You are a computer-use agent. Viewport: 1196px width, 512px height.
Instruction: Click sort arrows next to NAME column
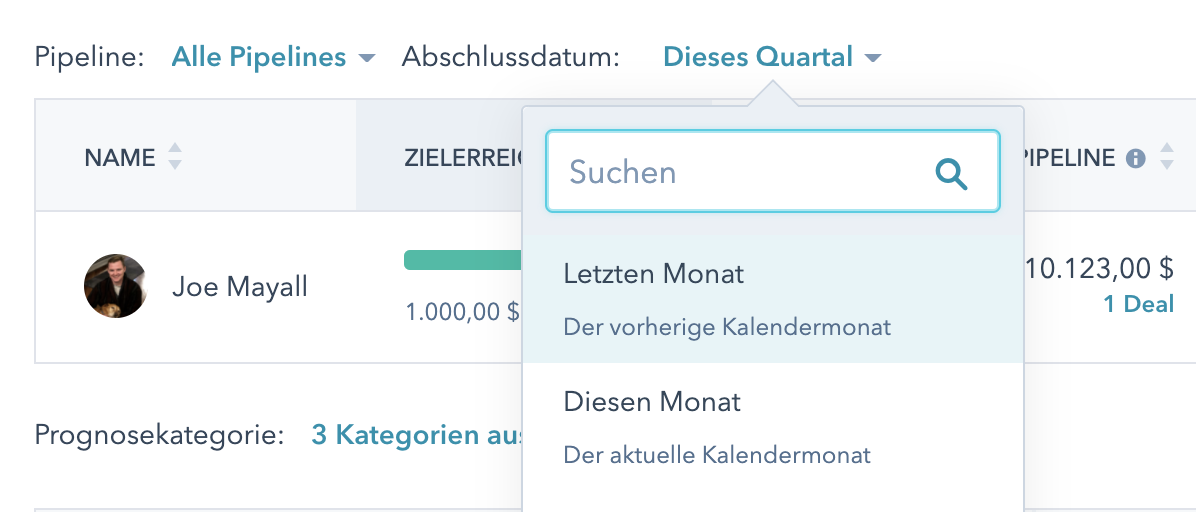coord(175,157)
